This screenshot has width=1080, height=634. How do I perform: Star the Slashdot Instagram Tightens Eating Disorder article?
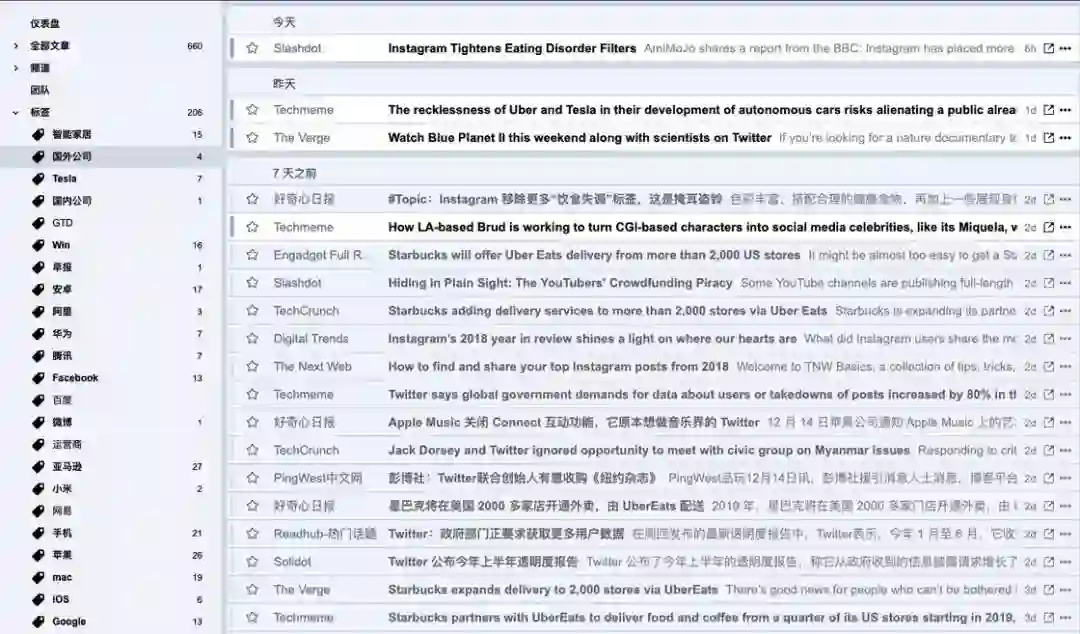click(x=252, y=48)
